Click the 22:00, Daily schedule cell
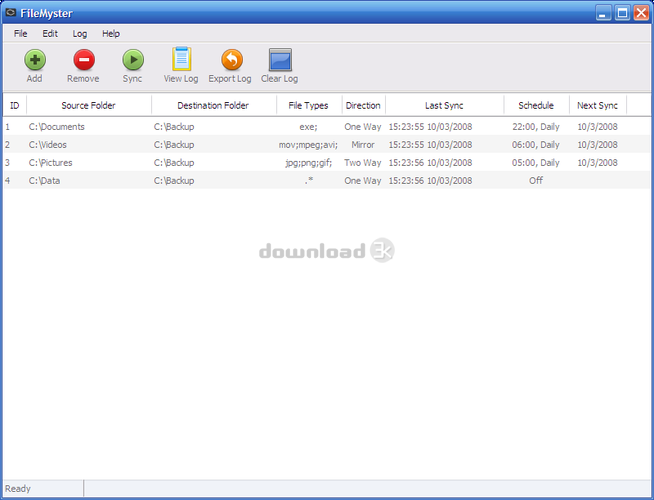 (x=536, y=127)
